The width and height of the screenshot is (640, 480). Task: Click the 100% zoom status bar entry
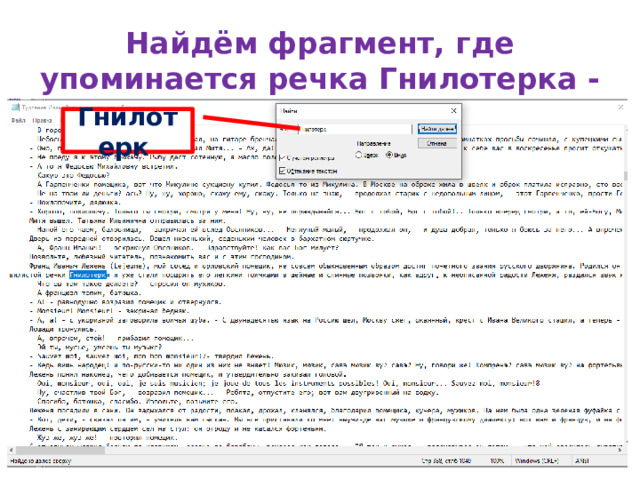[497, 461]
